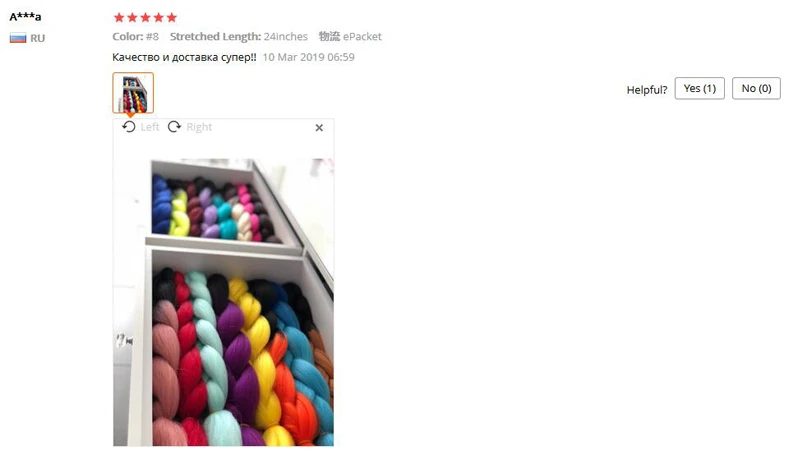The image size is (800, 456).
Task: Click the fifth rating star
Action: [x=172, y=18]
